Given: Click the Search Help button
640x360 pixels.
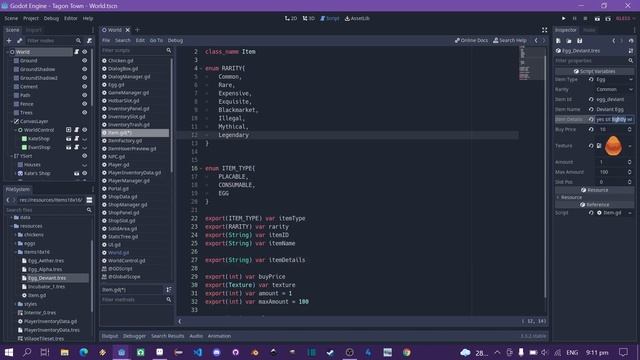Looking at the screenshot, I should (510, 40).
